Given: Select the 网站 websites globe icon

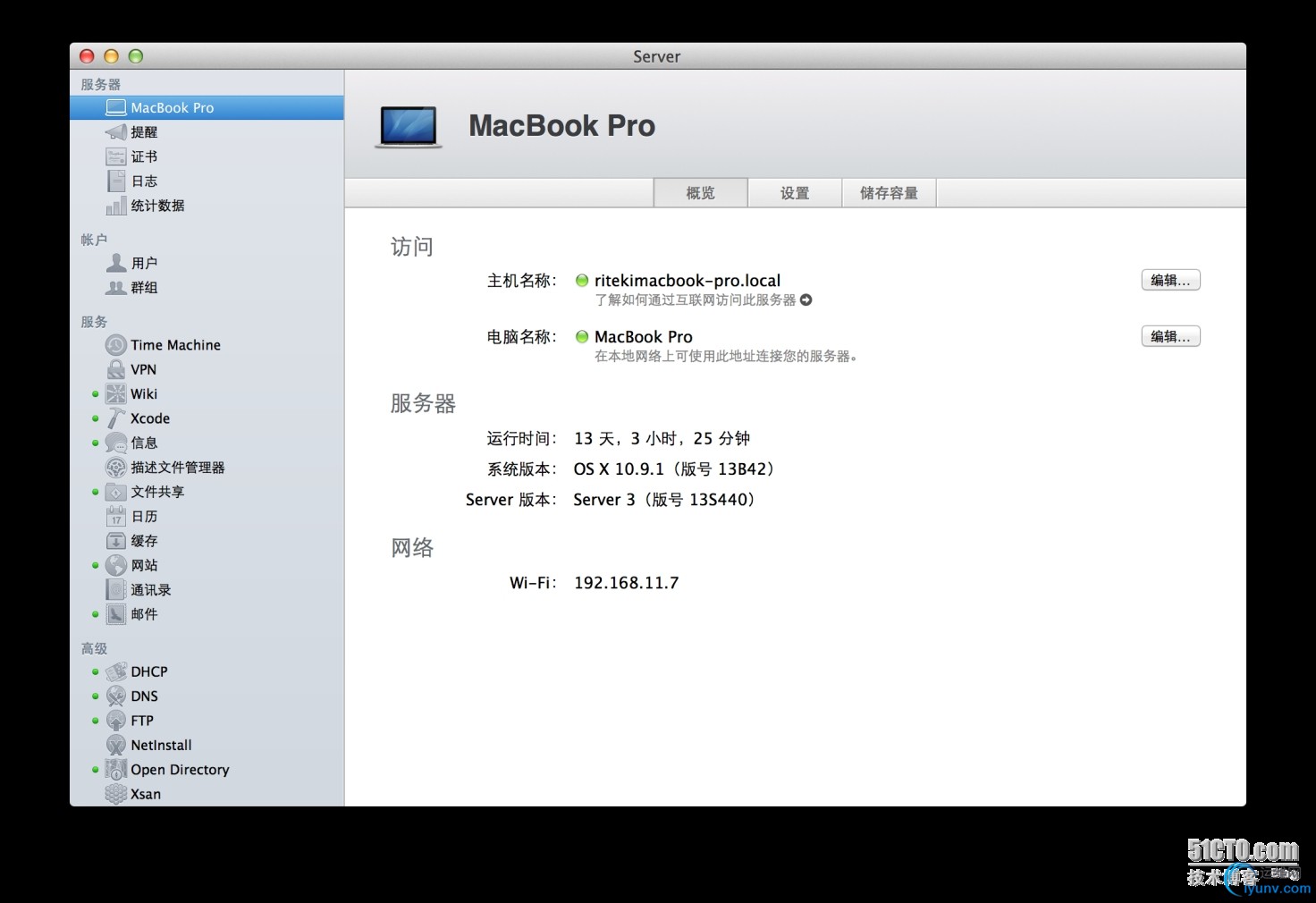Looking at the screenshot, I should point(116,565).
